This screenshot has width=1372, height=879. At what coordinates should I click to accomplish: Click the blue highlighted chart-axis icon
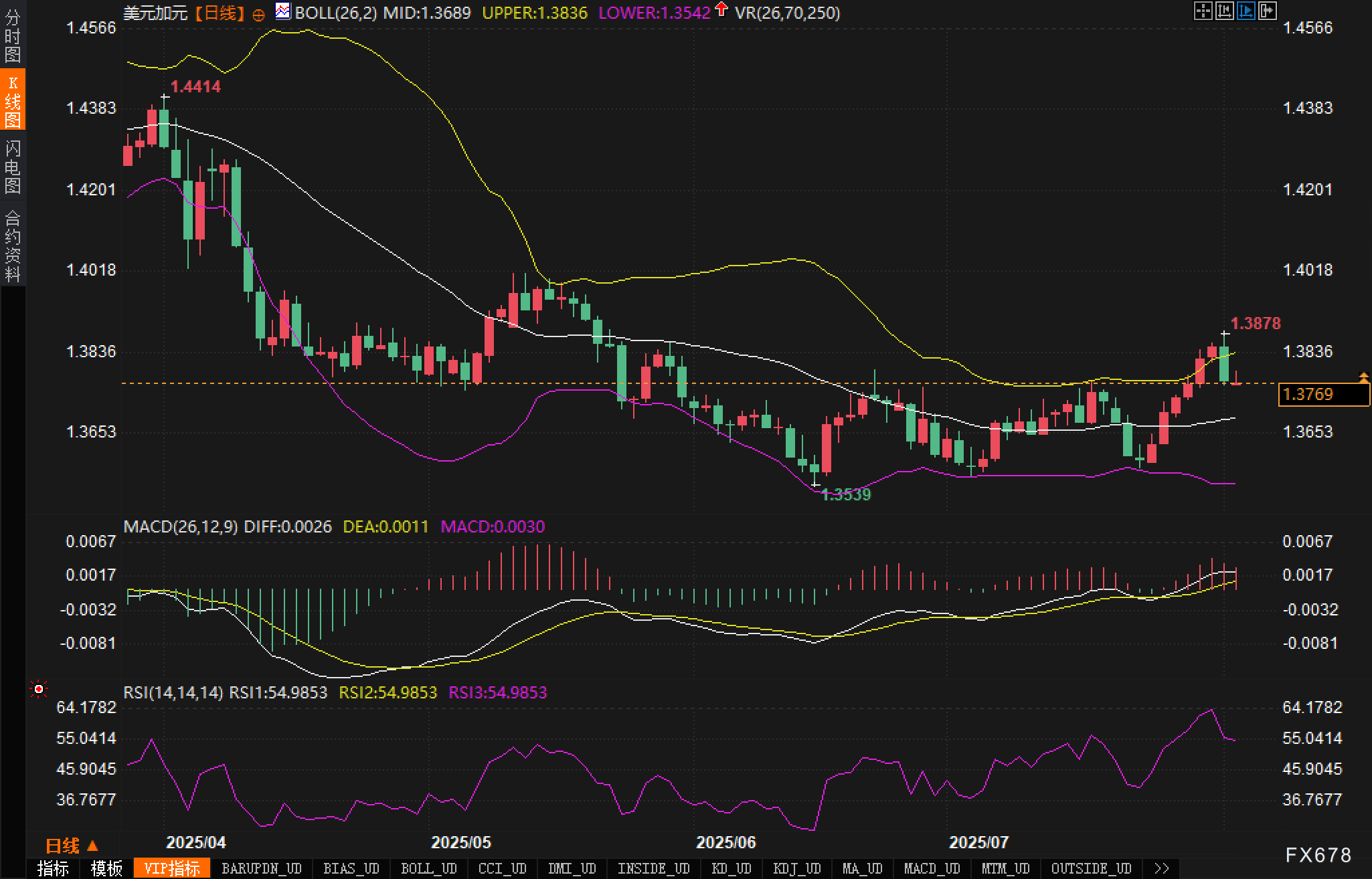coord(1246,11)
